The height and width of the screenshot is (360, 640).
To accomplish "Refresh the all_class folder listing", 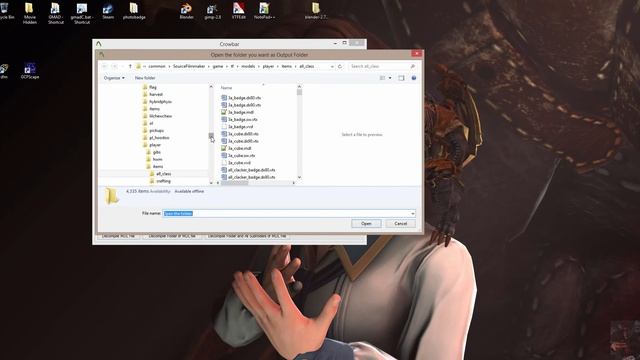I will tap(340, 66).
